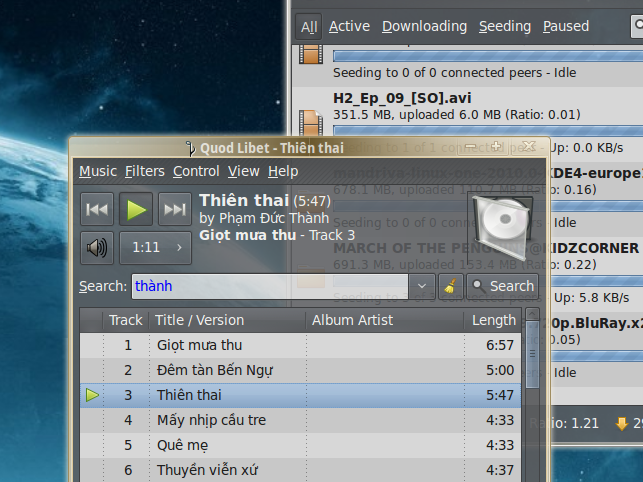The width and height of the screenshot is (643, 482).
Task: Click the top torrent's video file icon
Action: [310, 54]
